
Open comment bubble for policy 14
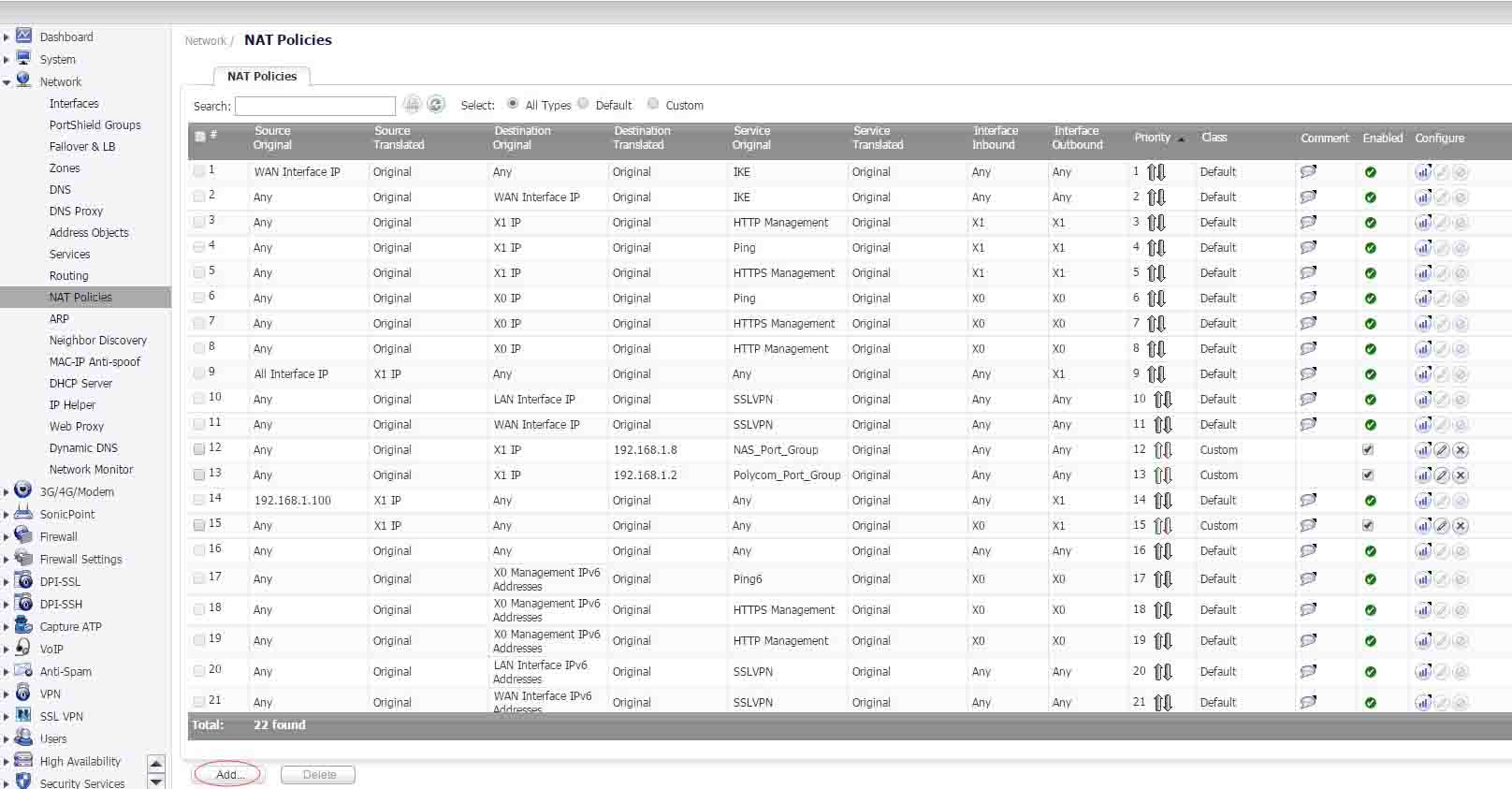(x=1308, y=500)
